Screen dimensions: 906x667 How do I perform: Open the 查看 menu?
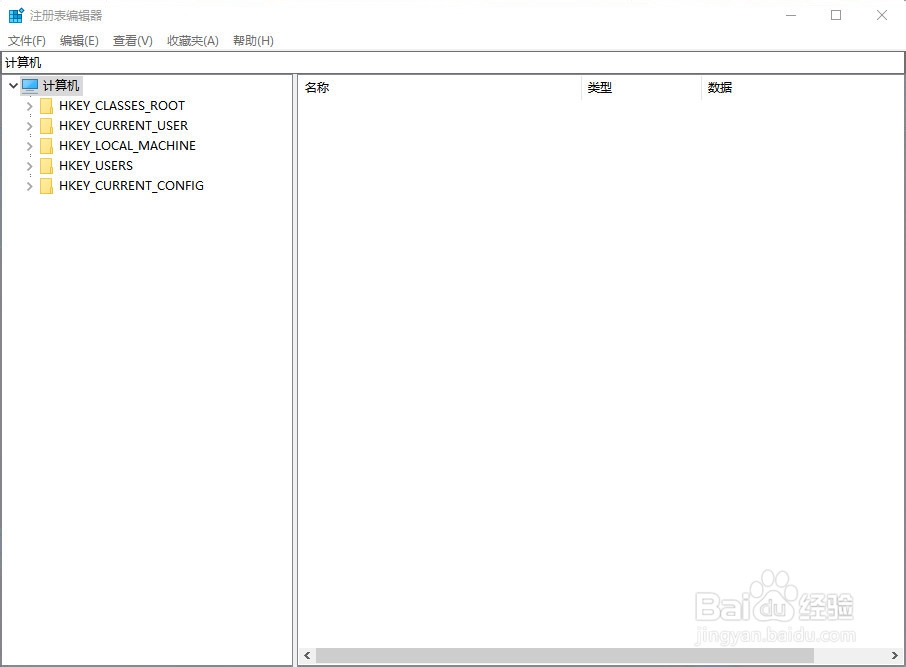tap(131, 40)
